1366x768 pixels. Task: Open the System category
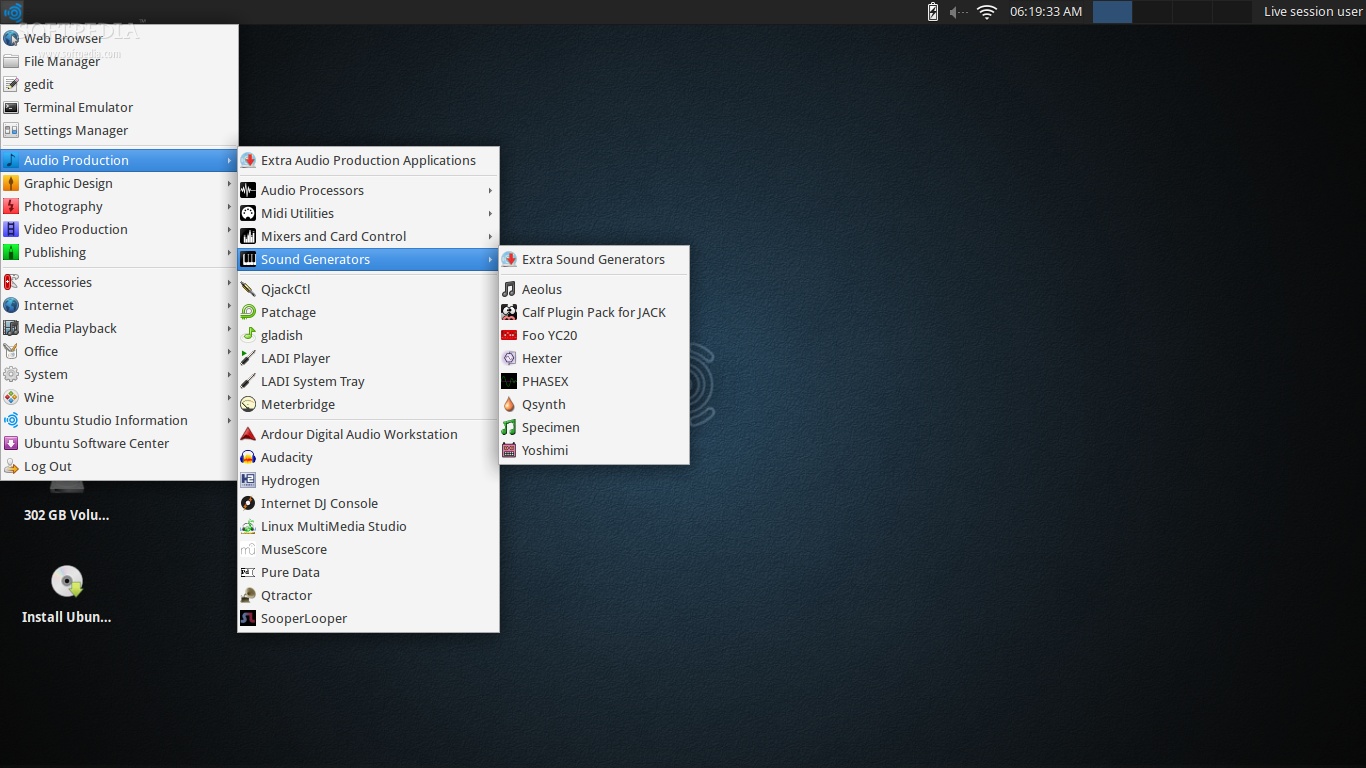tap(119, 374)
